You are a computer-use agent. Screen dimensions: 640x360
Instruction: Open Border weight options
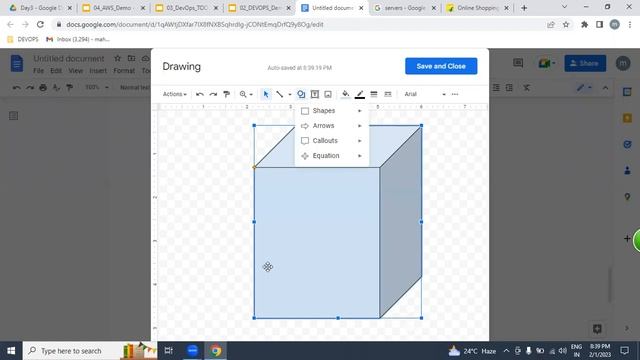pos(373,94)
